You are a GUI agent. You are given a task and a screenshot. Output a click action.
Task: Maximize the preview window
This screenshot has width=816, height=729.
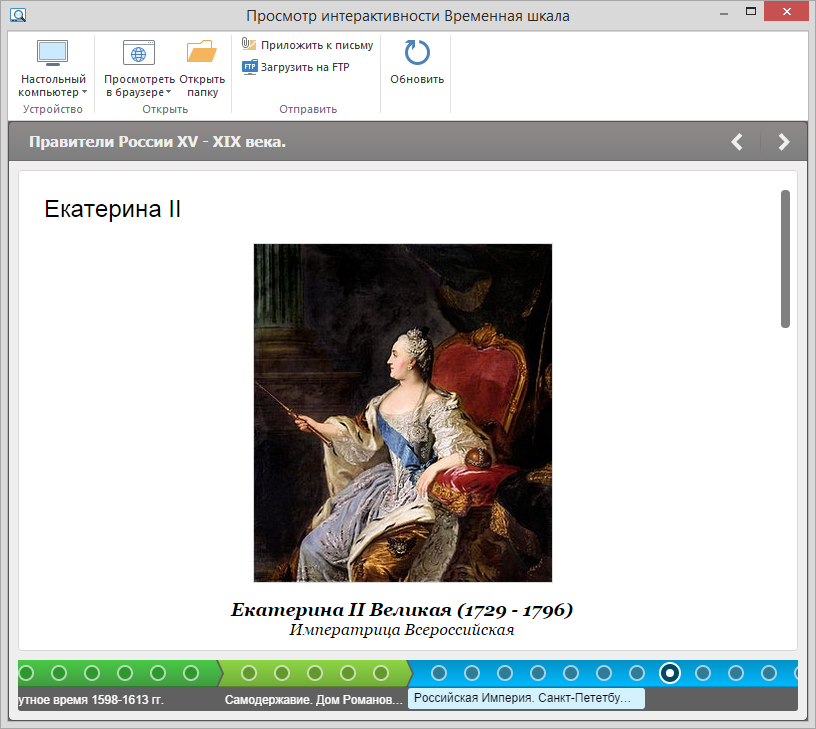point(750,11)
